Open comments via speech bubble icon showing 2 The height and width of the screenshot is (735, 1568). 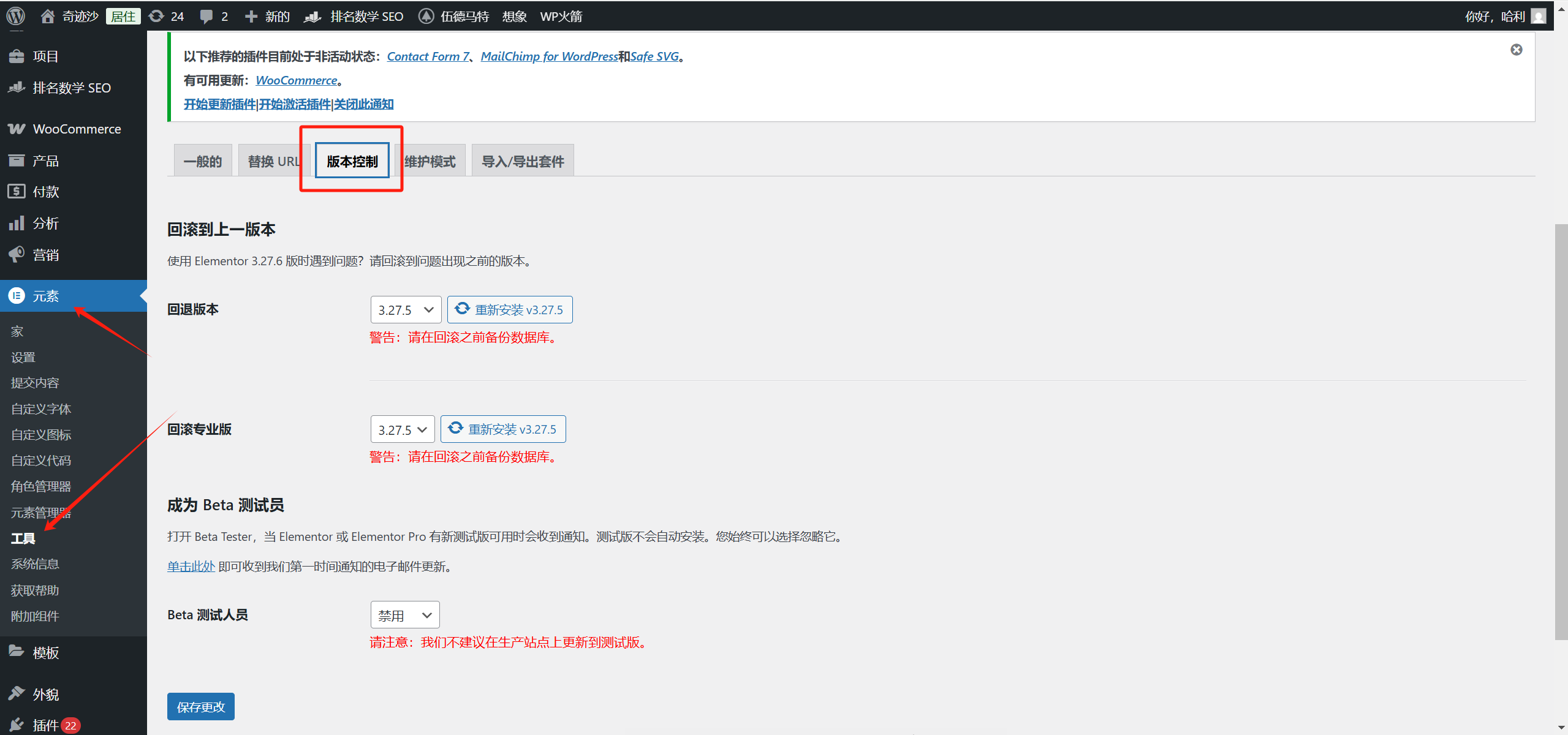coord(207,15)
